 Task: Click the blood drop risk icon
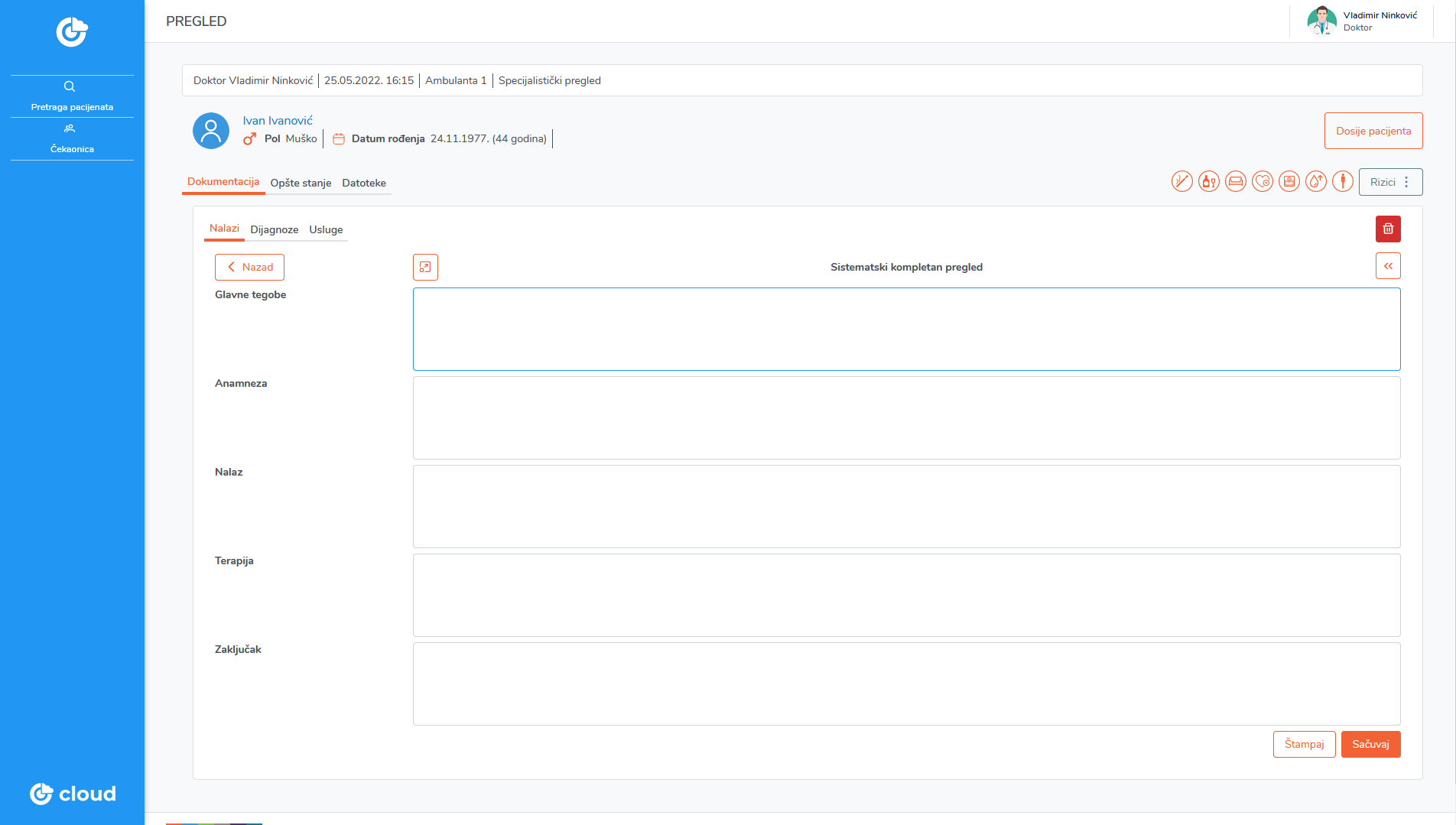1315,182
